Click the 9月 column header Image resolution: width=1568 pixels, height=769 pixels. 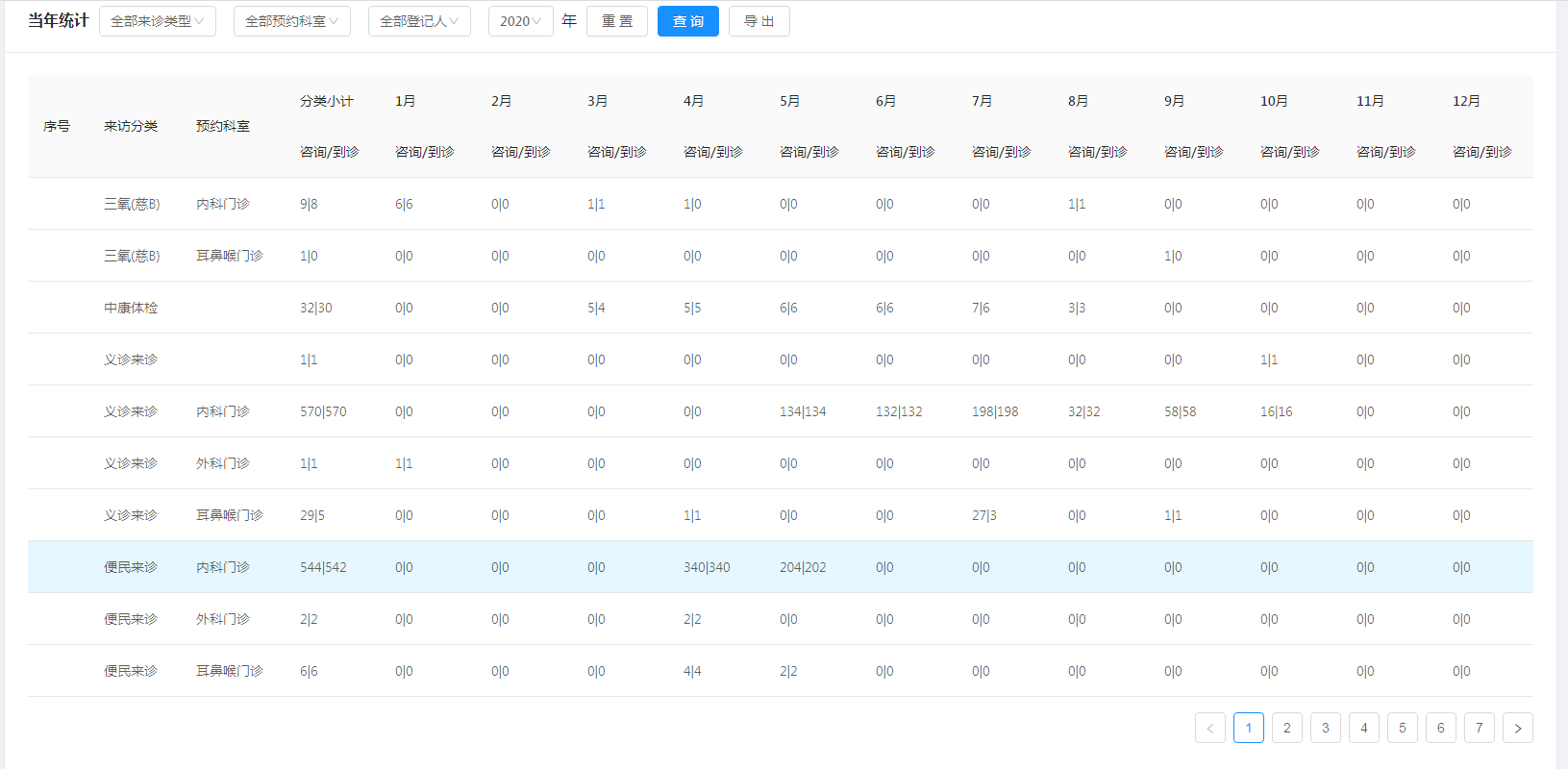[x=1175, y=101]
